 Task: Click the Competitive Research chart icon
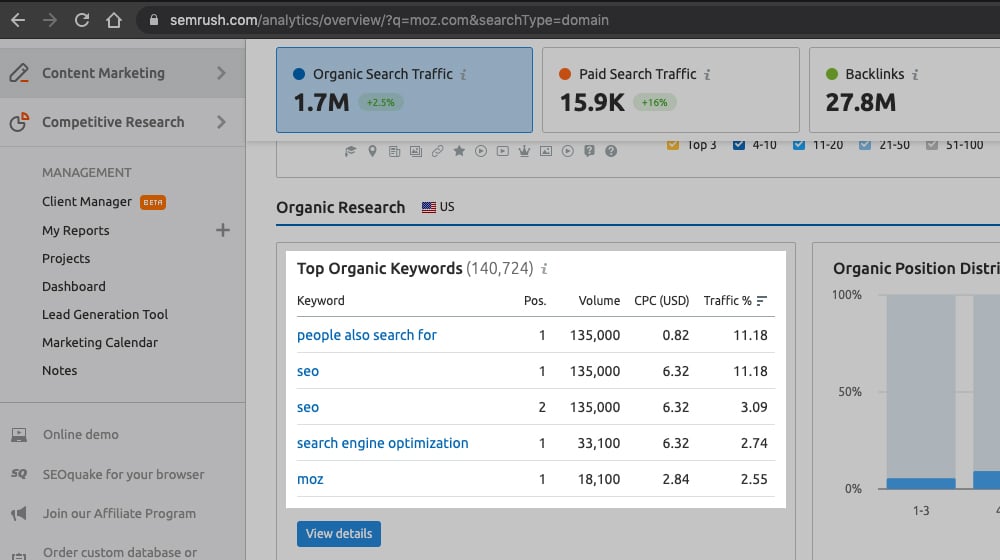click(19, 122)
